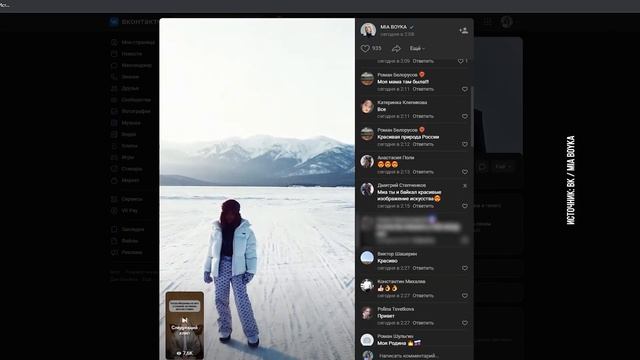The image size is (640, 360).
Task: Open MIA BOYKA author name link
Action: tap(393, 27)
